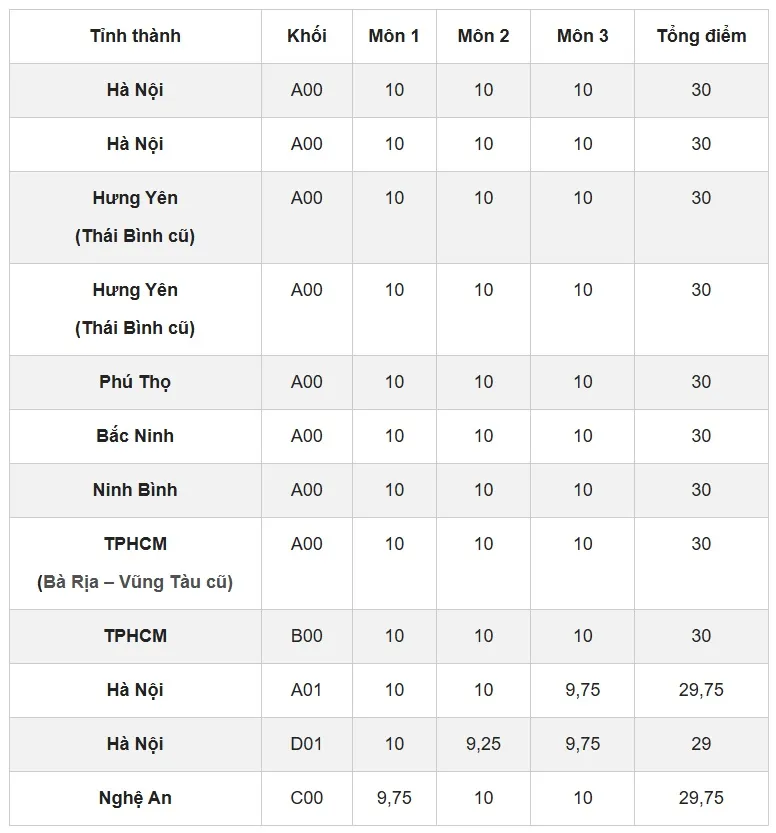Click the Môn 3 header cell

coord(582,36)
